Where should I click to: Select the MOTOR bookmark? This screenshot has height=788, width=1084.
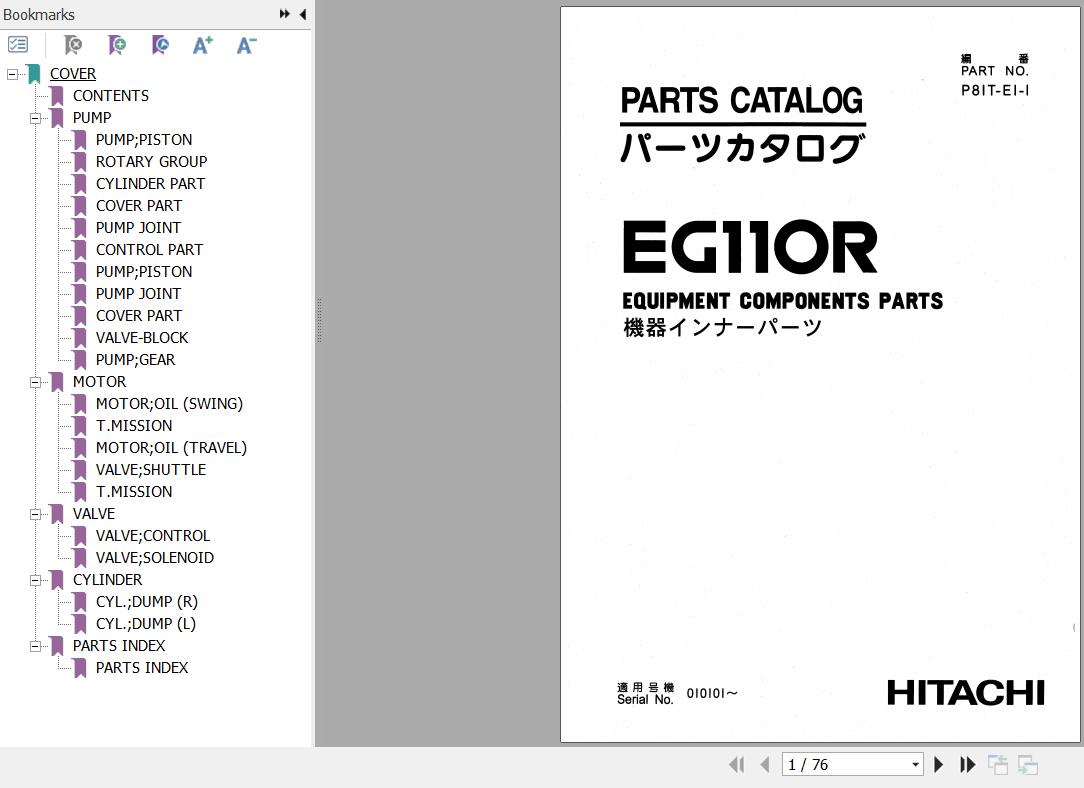[x=100, y=382]
